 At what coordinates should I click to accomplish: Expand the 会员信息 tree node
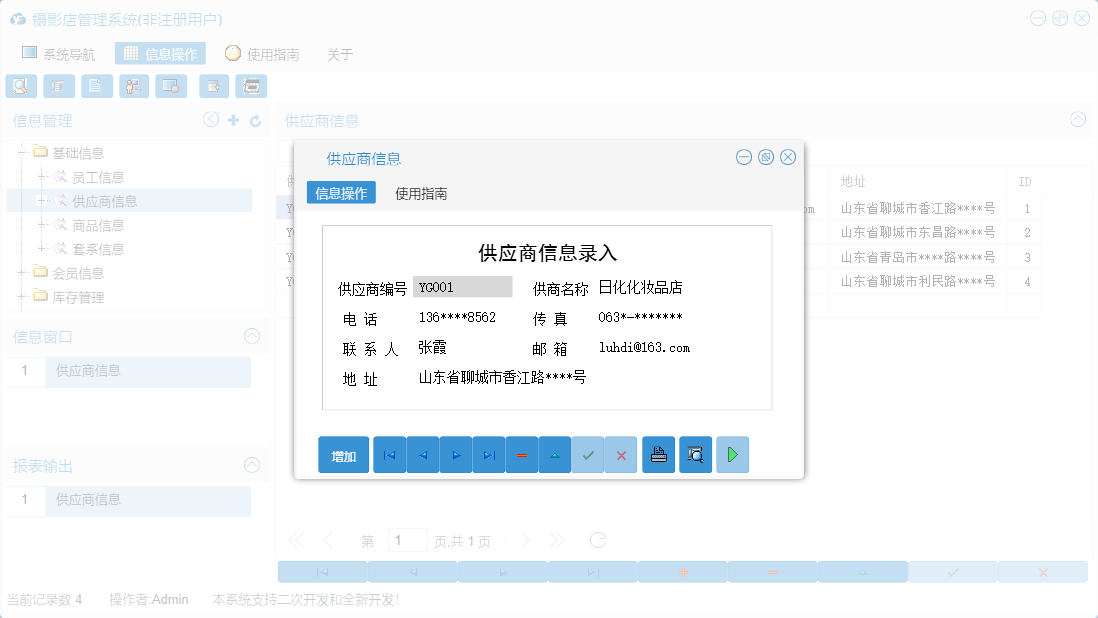(x=24, y=273)
